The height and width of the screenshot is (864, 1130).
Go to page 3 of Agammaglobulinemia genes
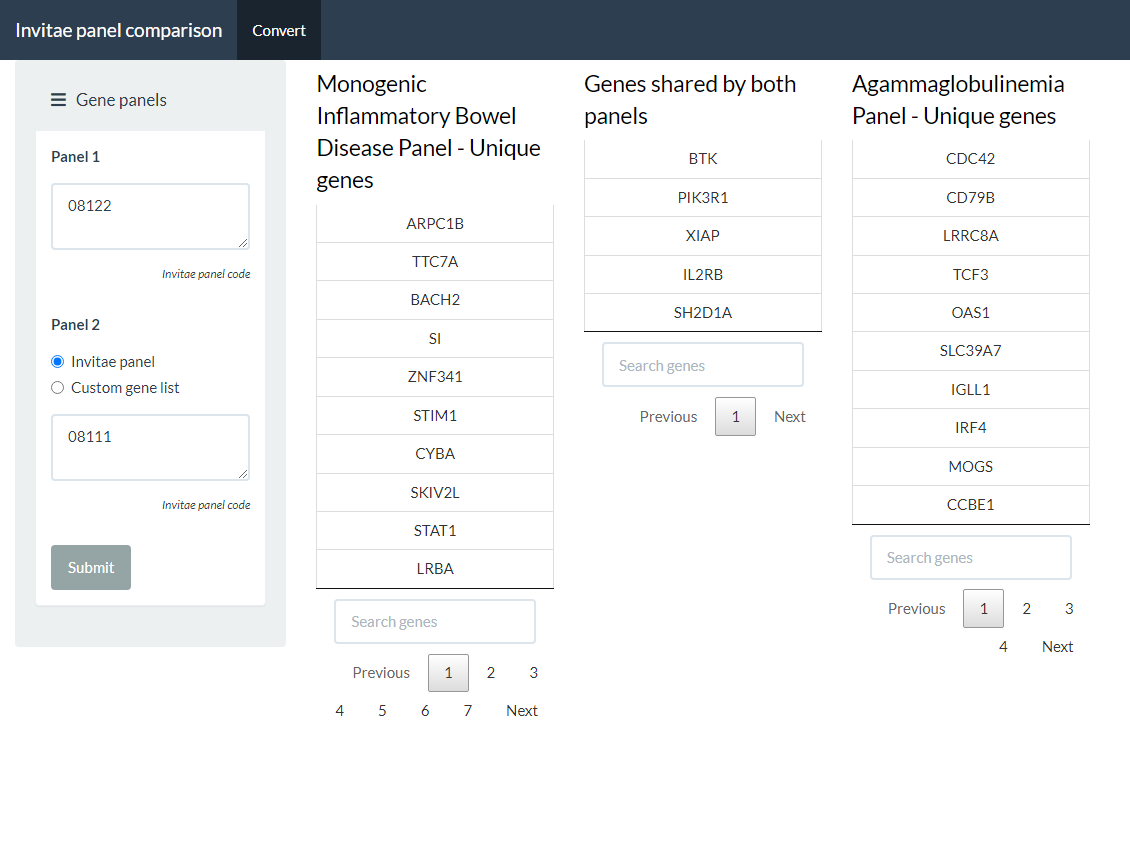click(x=1069, y=609)
